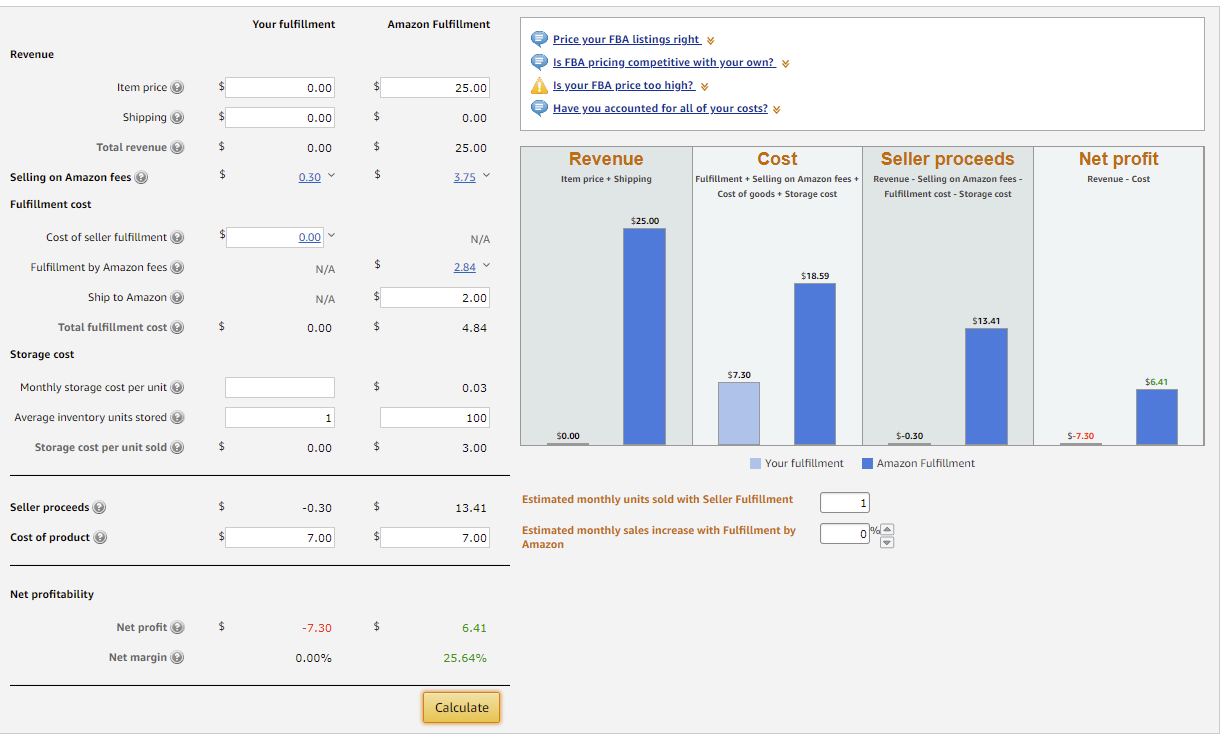
Task: Click help icon for Cost of seller fulfillment
Action: pos(178,238)
